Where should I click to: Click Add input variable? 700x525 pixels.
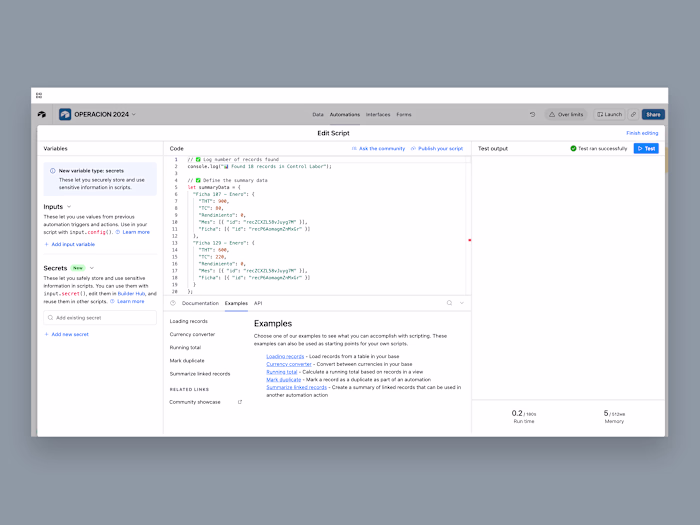[x=70, y=244]
